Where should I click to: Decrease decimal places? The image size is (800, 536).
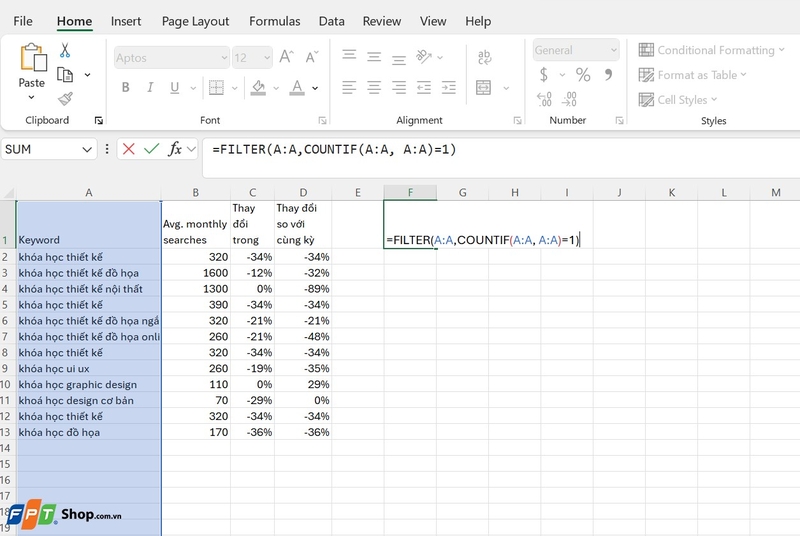tap(569, 99)
